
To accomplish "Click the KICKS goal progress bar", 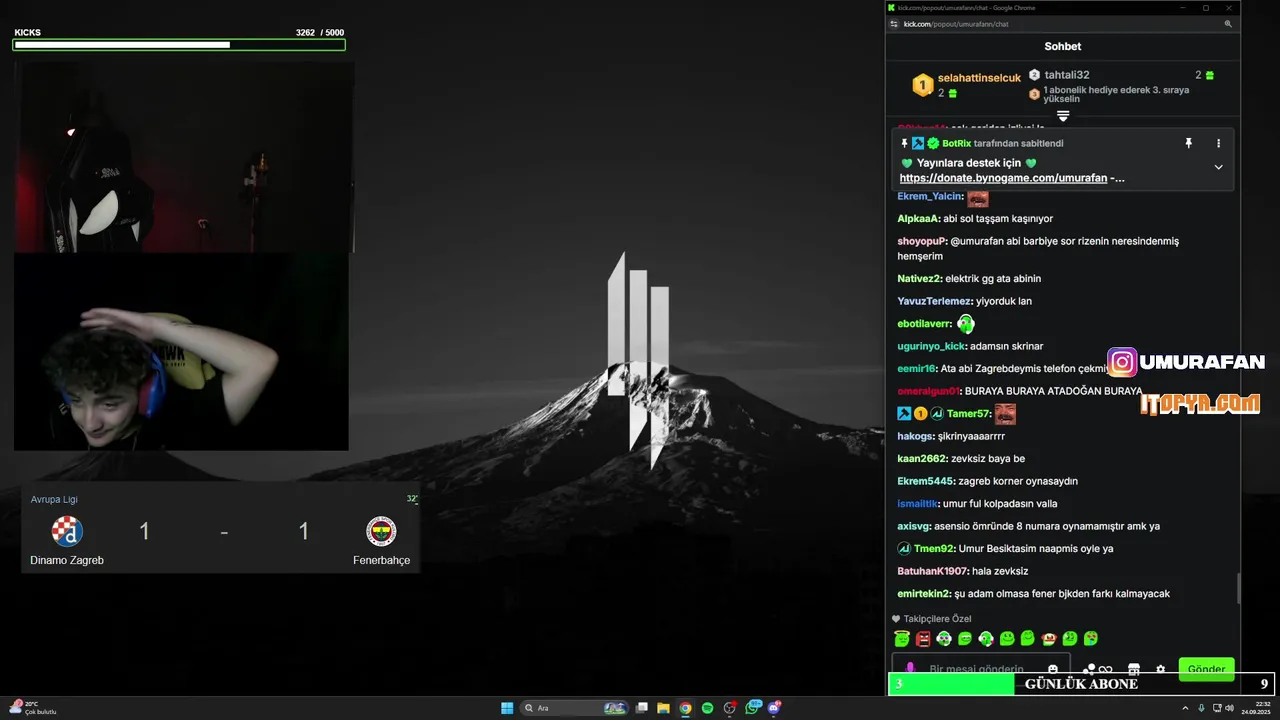I will point(180,45).
